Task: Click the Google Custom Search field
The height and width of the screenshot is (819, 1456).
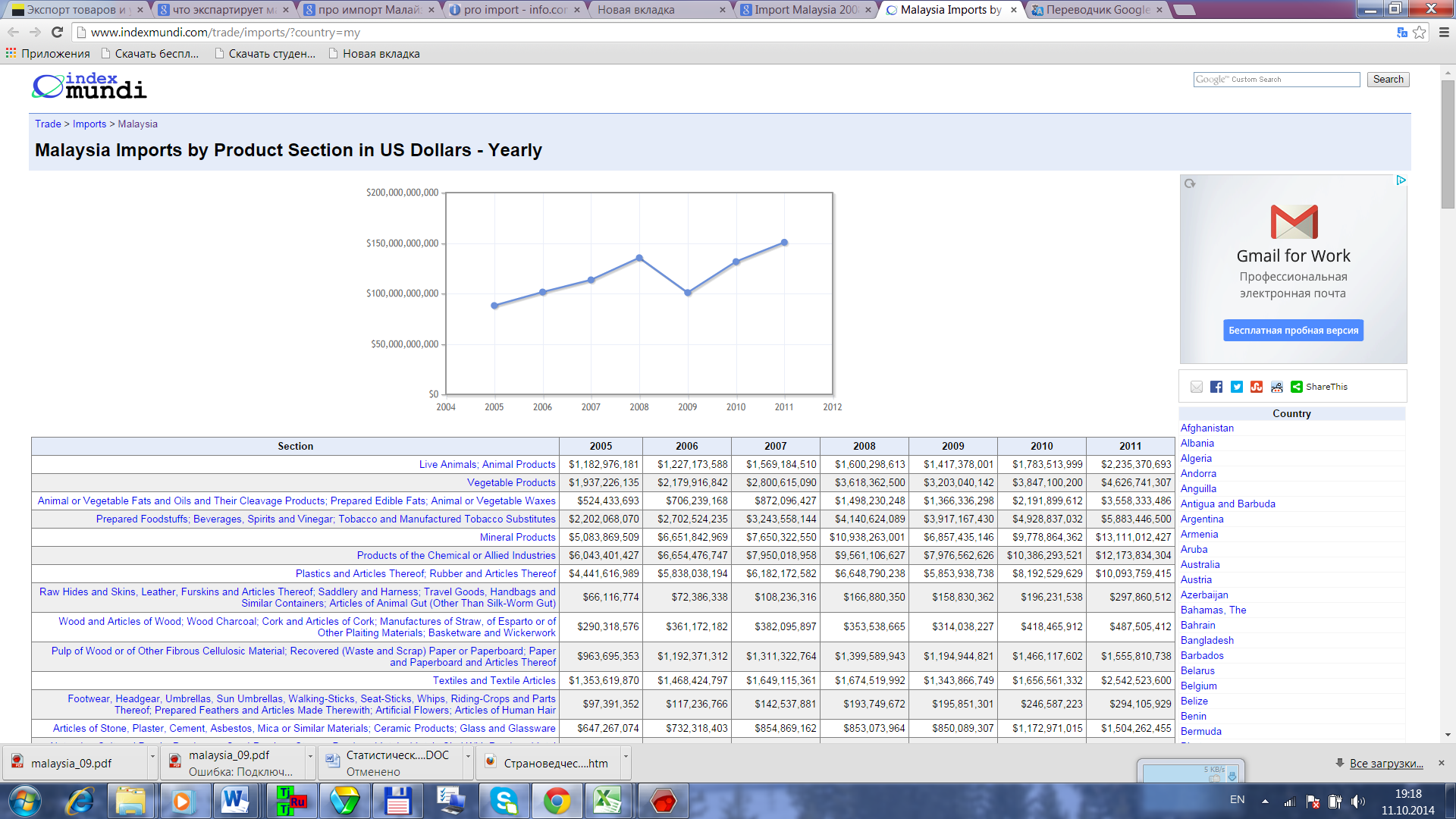Action: coord(1276,80)
